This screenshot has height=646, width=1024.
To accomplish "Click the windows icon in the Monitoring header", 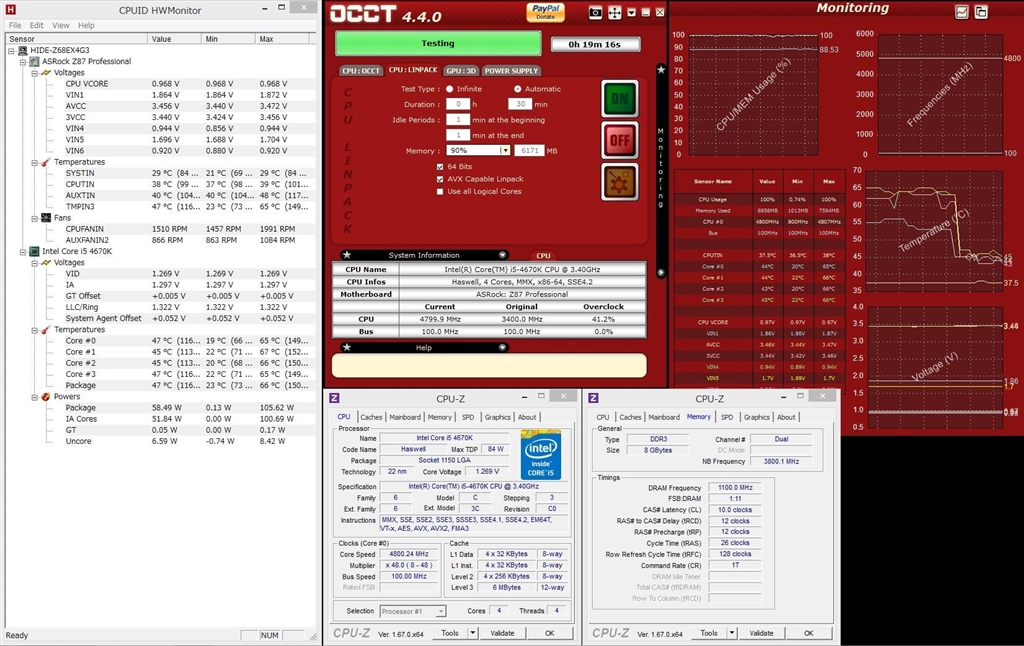I will (981, 12).
